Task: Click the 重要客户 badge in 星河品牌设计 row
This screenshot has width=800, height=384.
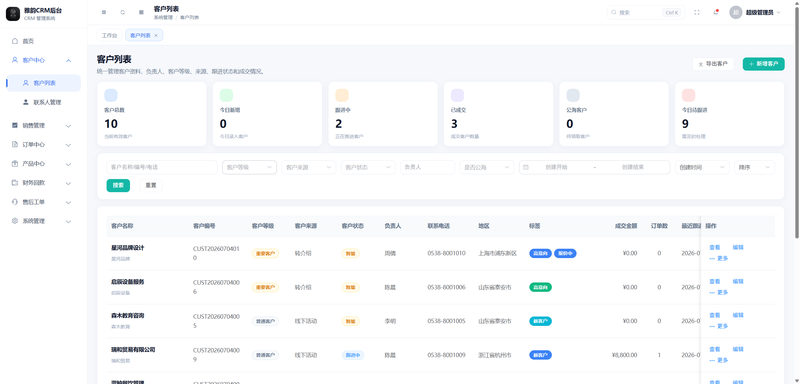Action: click(265, 253)
